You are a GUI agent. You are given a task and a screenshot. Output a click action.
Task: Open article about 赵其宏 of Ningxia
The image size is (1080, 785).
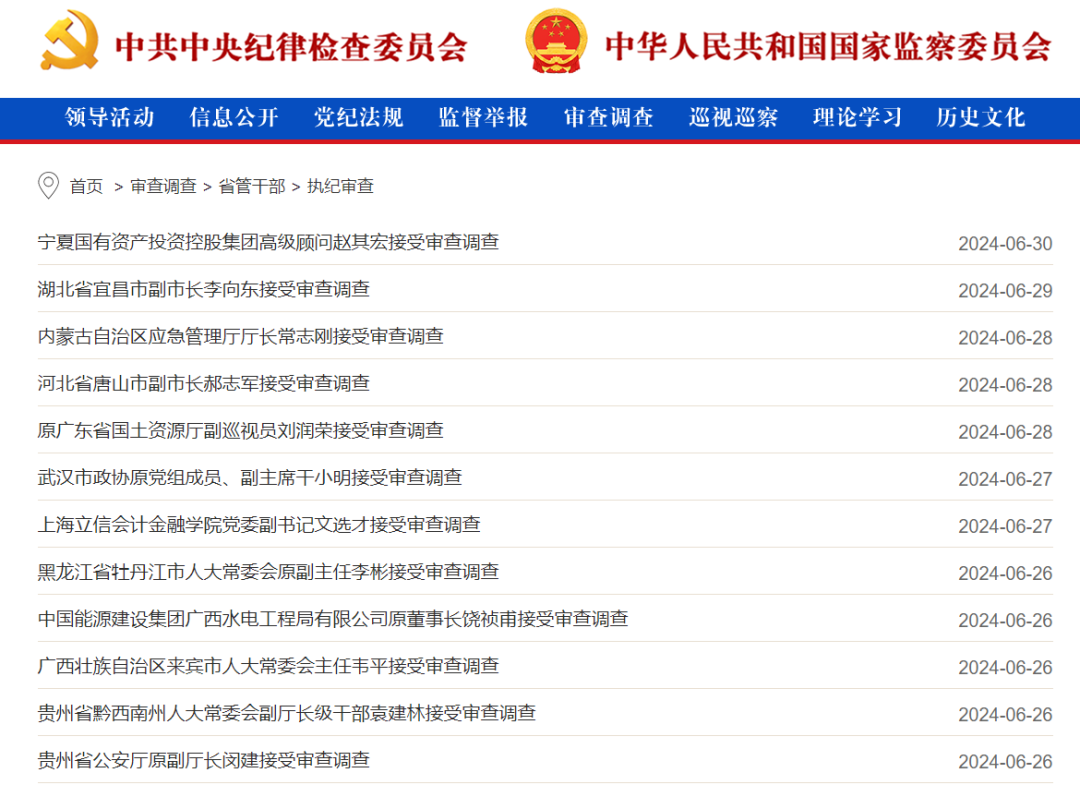coord(269,242)
